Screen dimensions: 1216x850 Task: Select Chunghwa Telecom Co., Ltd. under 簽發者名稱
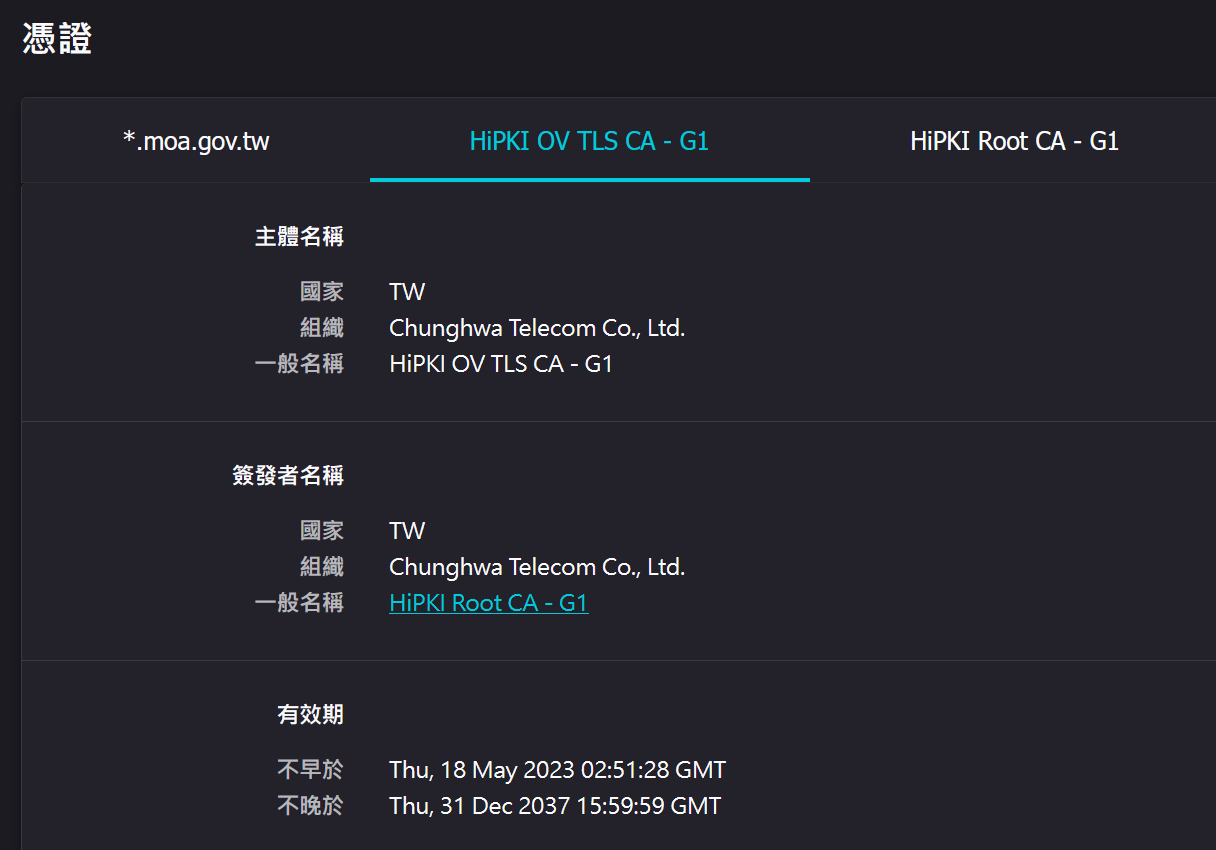click(537, 567)
